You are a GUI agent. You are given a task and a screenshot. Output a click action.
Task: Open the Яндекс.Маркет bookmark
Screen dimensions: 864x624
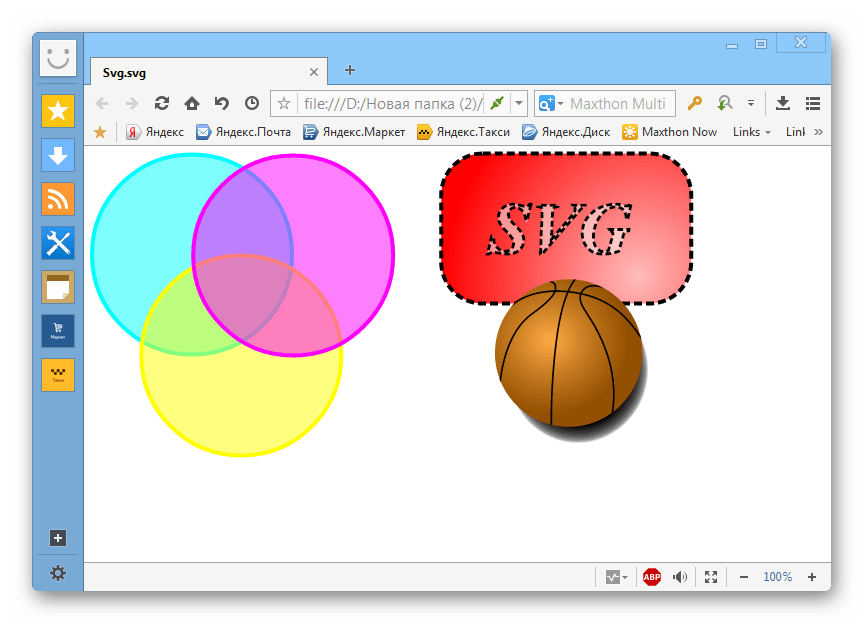pyautogui.click(x=354, y=132)
